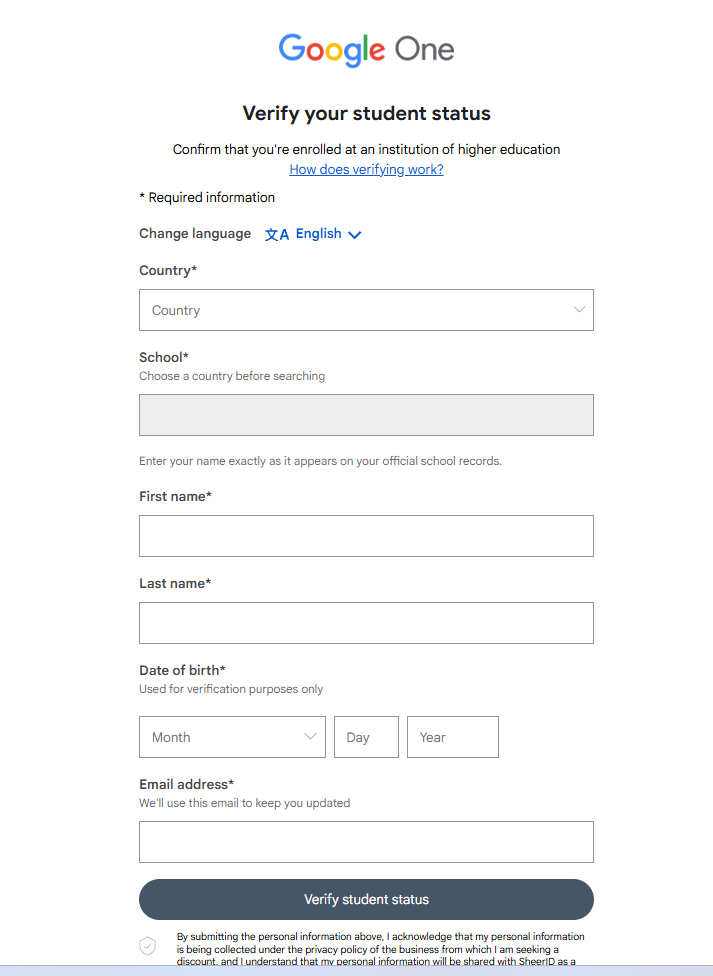Click the Google One logo
Screen dimensions: 713x976
(x=366, y=50)
